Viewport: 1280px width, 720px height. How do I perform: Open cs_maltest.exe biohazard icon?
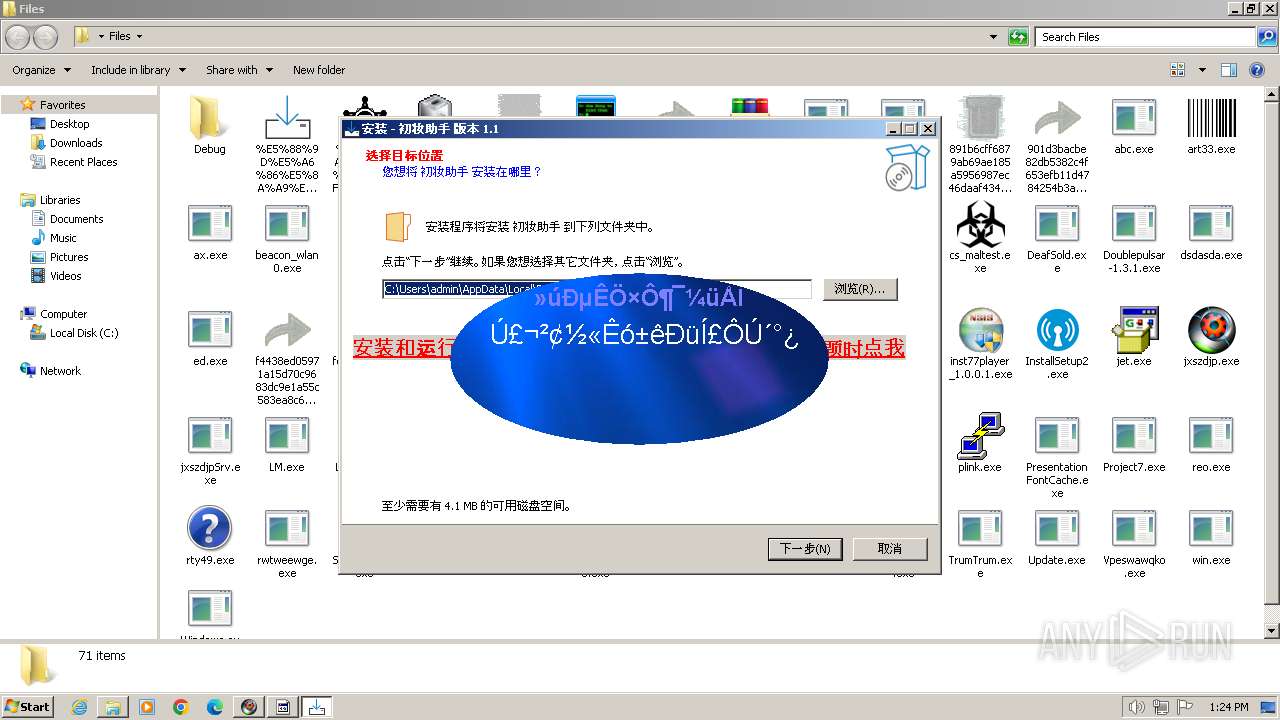981,224
